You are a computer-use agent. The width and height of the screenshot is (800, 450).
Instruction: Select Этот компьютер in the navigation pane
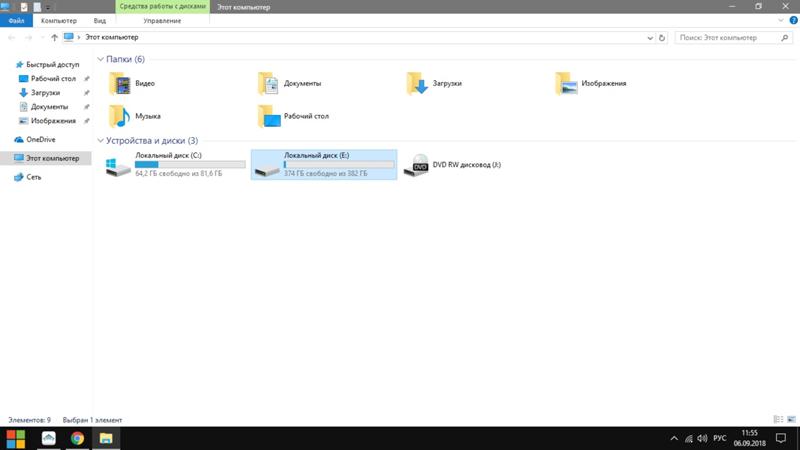(x=46, y=158)
